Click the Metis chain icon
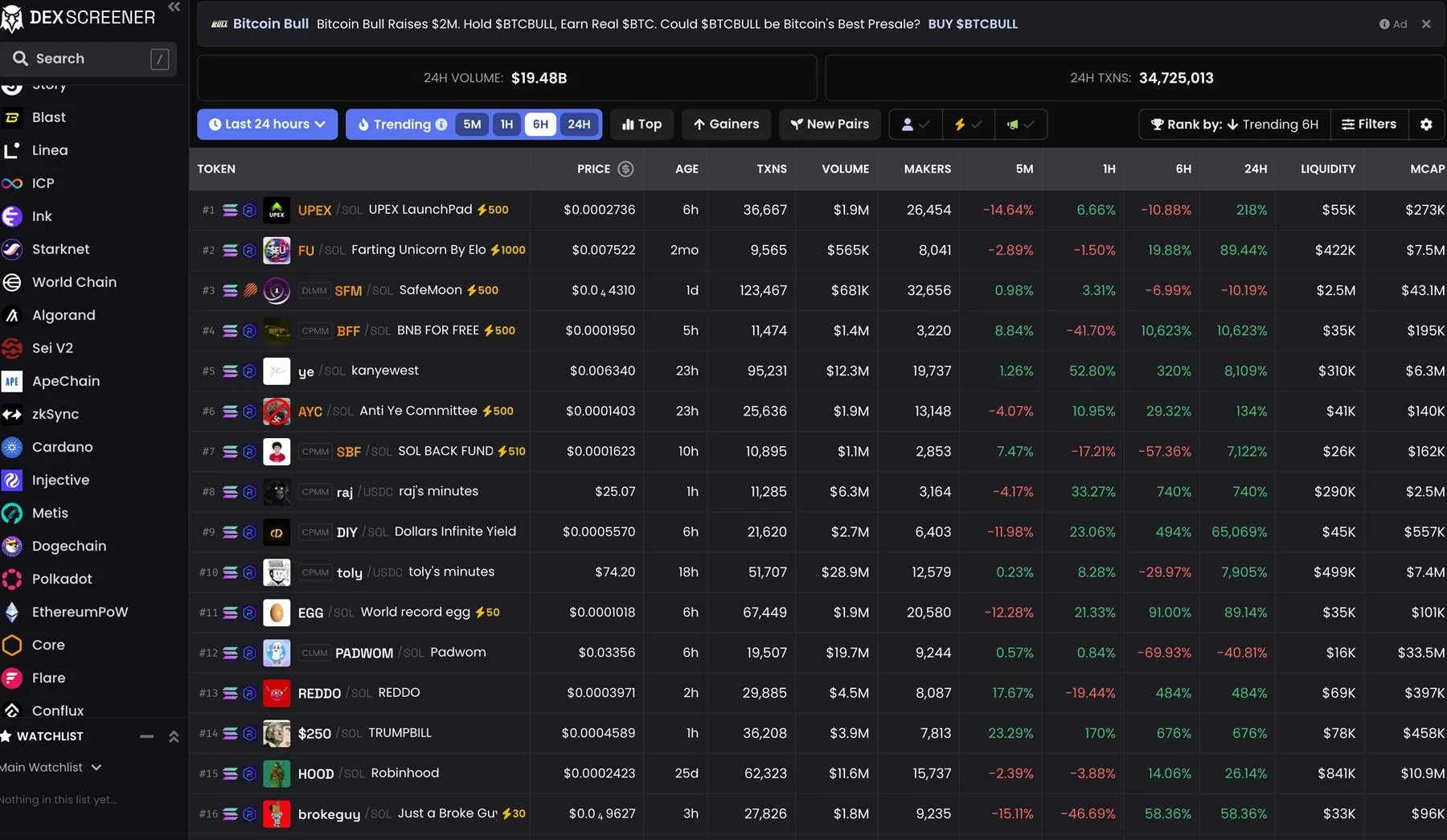Image resolution: width=1447 pixels, height=840 pixels. pyautogui.click(x=12, y=513)
